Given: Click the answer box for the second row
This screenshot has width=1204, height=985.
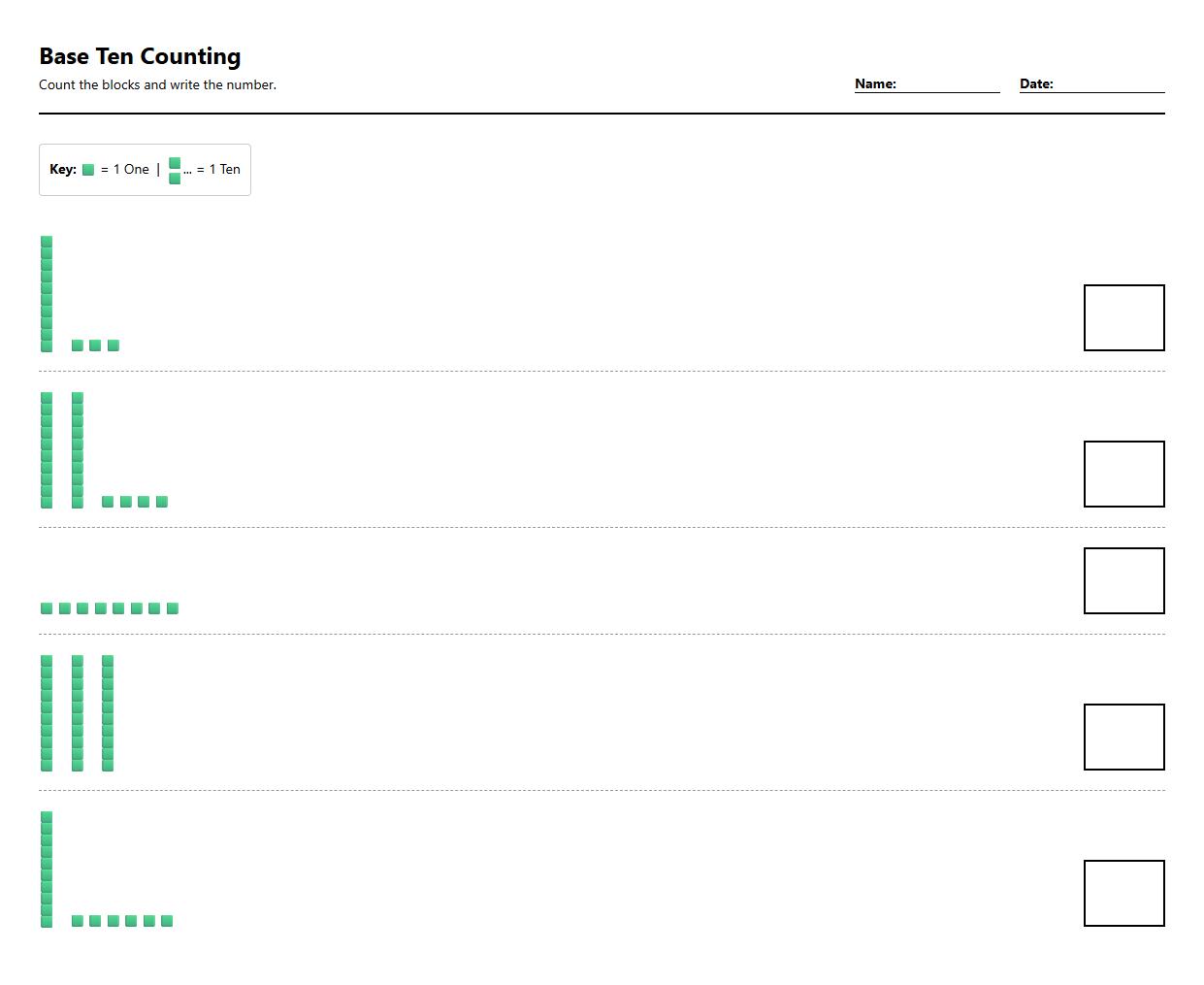Looking at the screenshot, I should coord(1123,474).
